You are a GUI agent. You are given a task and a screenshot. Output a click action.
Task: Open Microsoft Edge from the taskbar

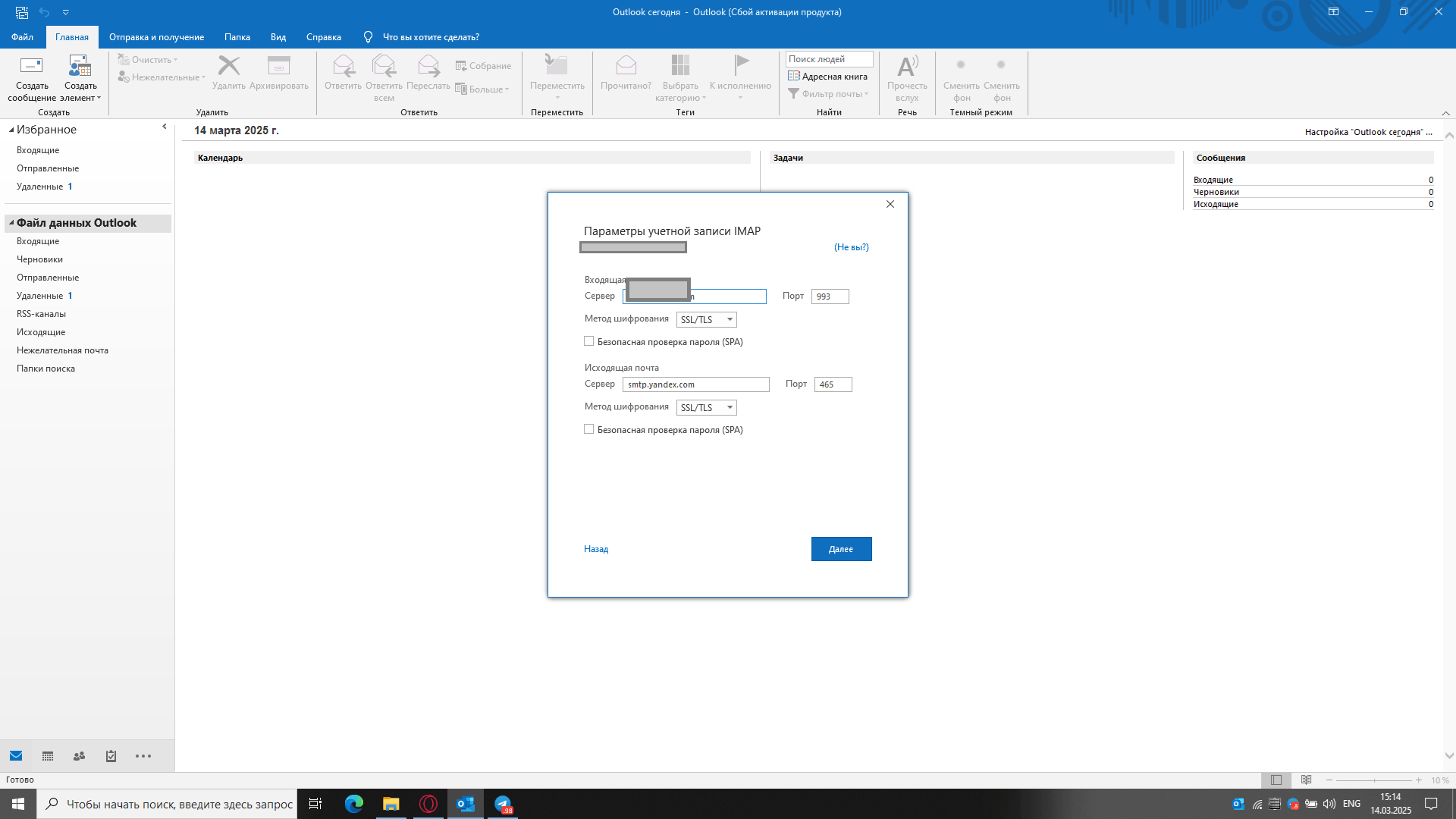(x=354, y=804)
